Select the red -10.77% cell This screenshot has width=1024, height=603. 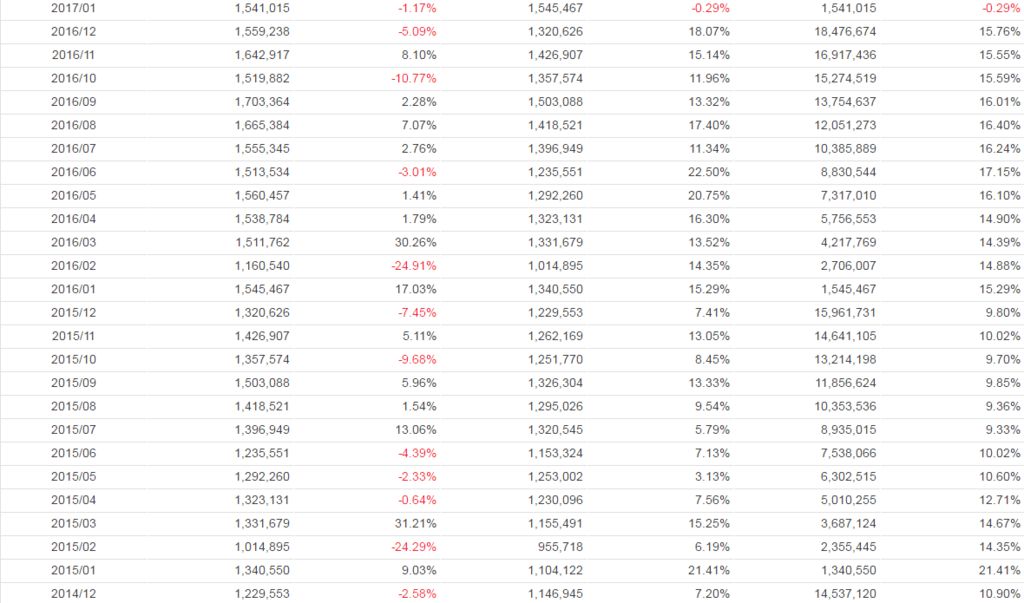pyautogui.click(x=412, y=78)
